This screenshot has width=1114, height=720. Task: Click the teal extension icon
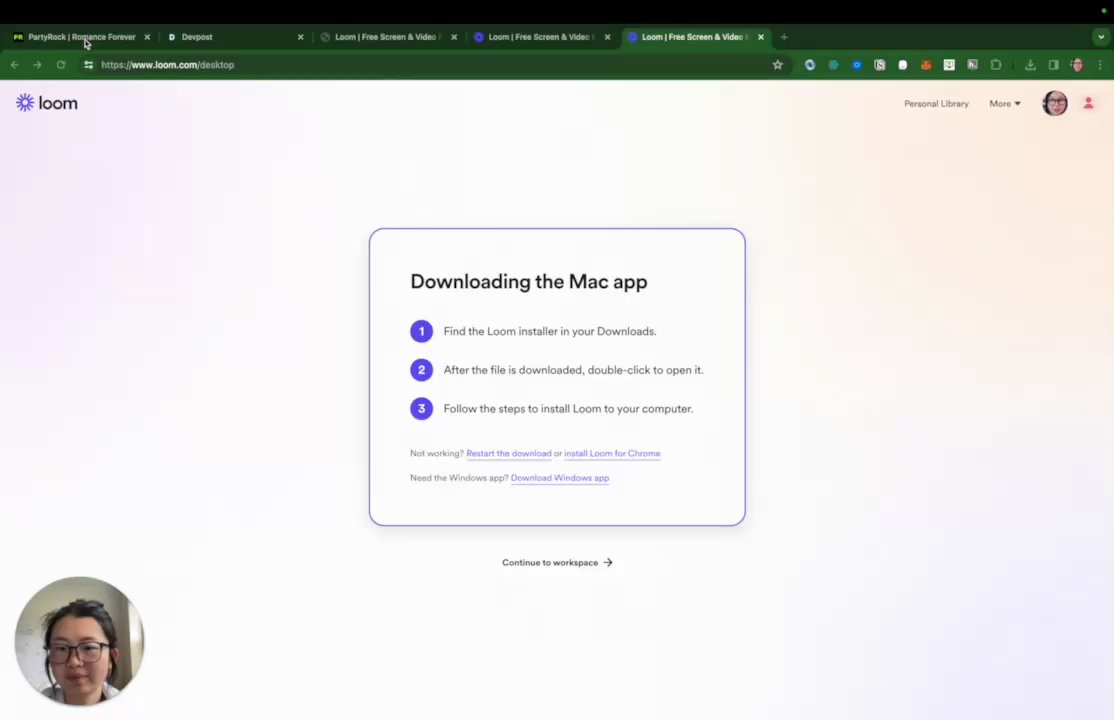(x=833, y=65)
